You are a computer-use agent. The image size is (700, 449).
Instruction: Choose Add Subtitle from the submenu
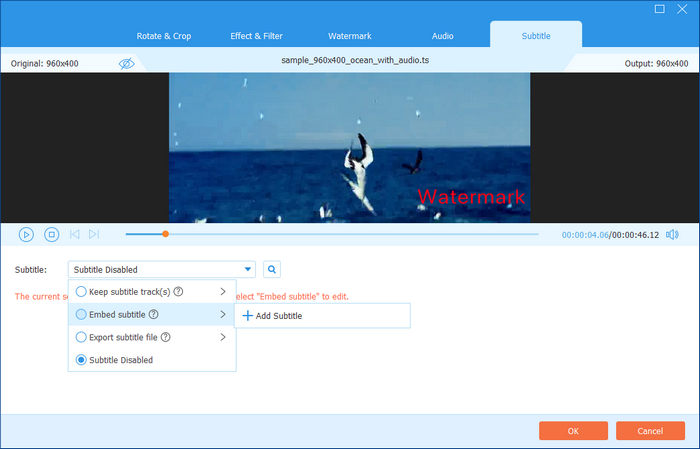coord(322,316)
